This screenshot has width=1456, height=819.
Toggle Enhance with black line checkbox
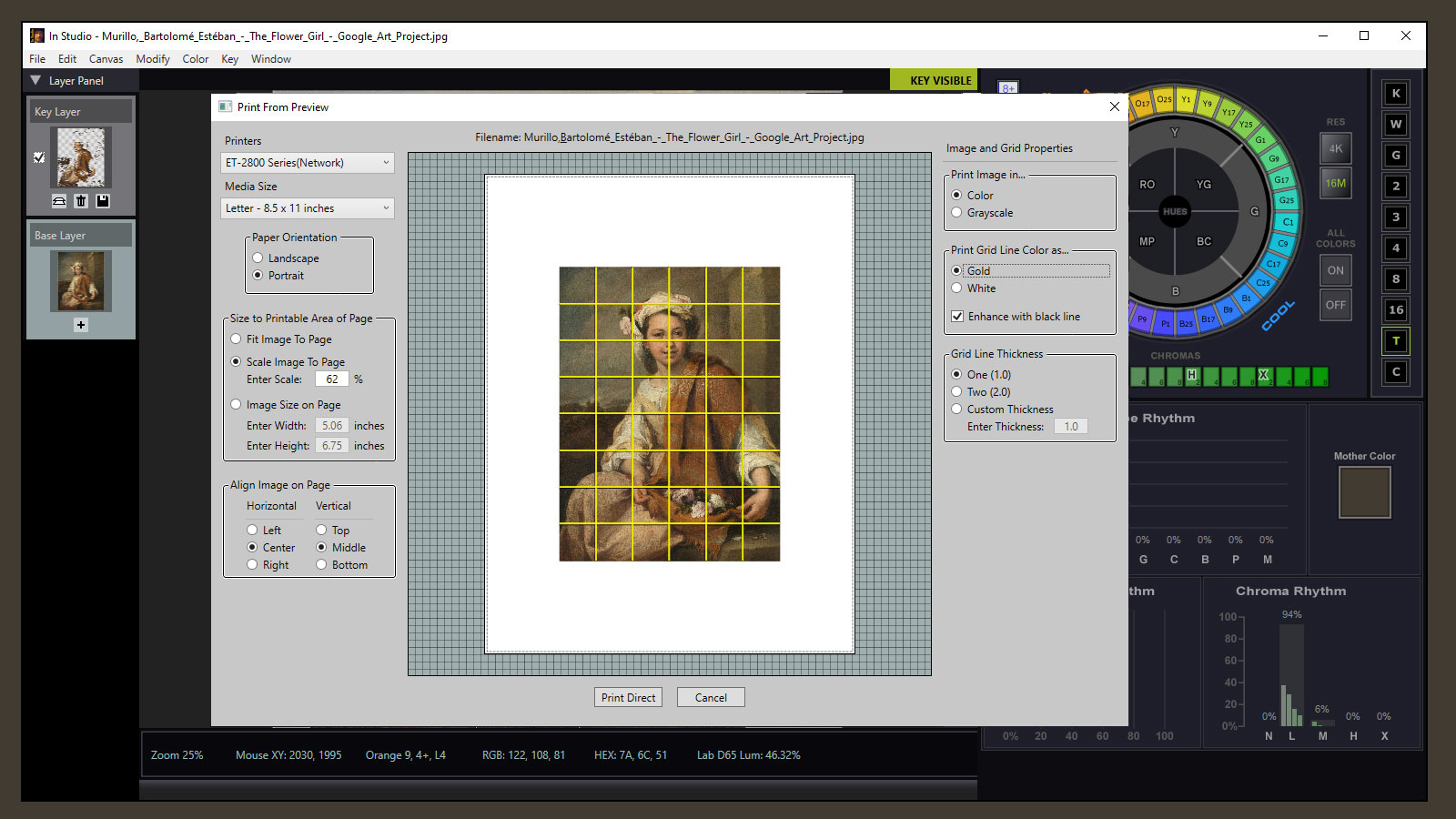tap(957, 317)
